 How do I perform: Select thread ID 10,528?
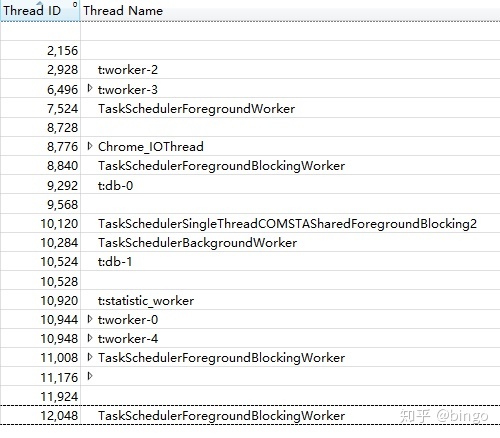(59, 281)
